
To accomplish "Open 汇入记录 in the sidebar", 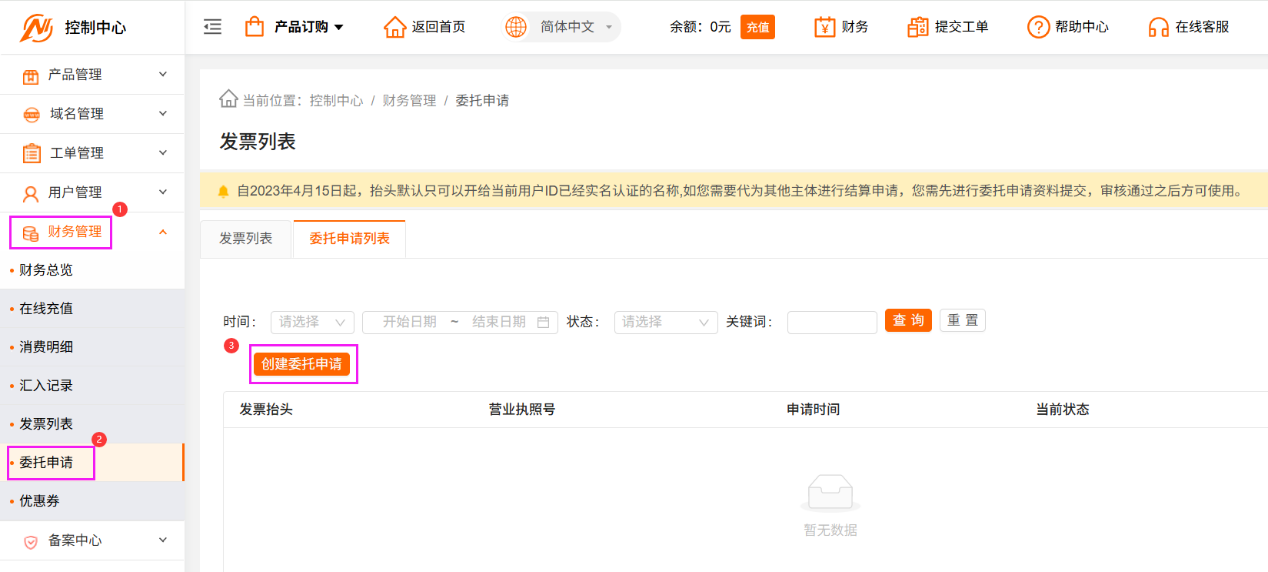I will (x=92, y=385).
